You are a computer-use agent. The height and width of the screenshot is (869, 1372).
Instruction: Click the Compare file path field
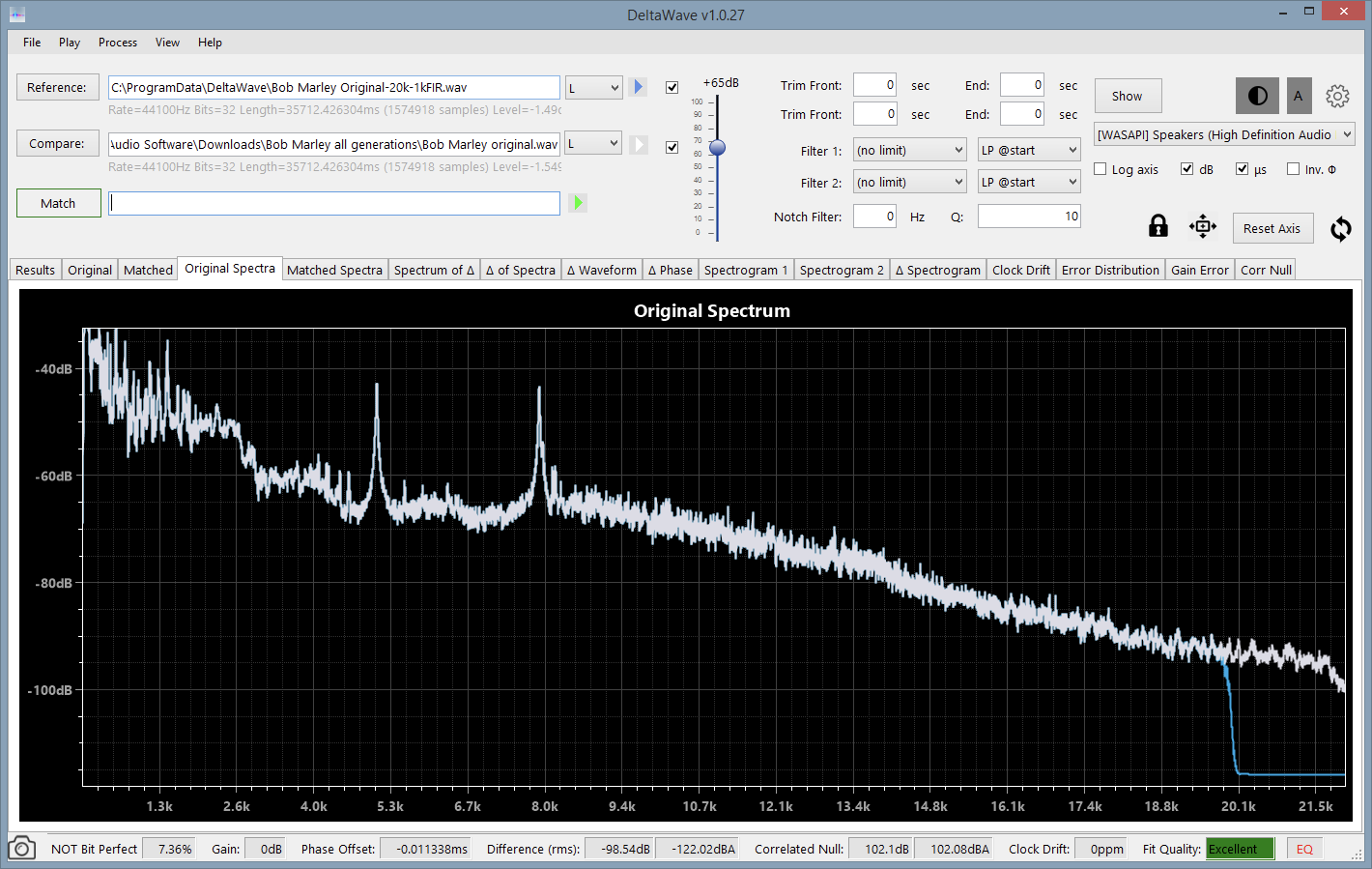point(334,144)
